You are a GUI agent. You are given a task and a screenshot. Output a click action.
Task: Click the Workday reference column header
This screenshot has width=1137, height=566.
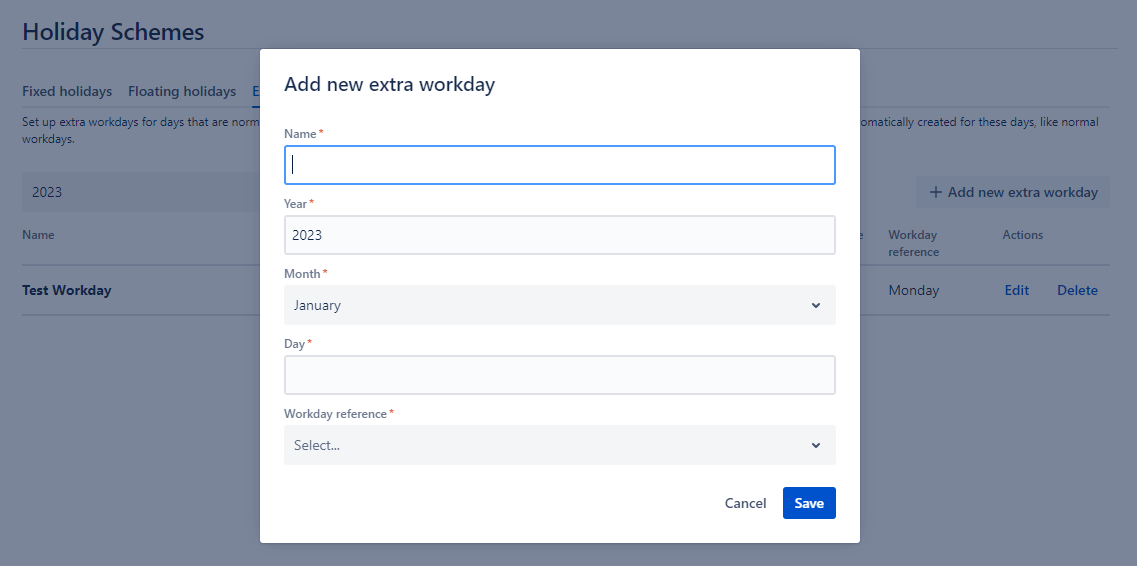[912, 243]
